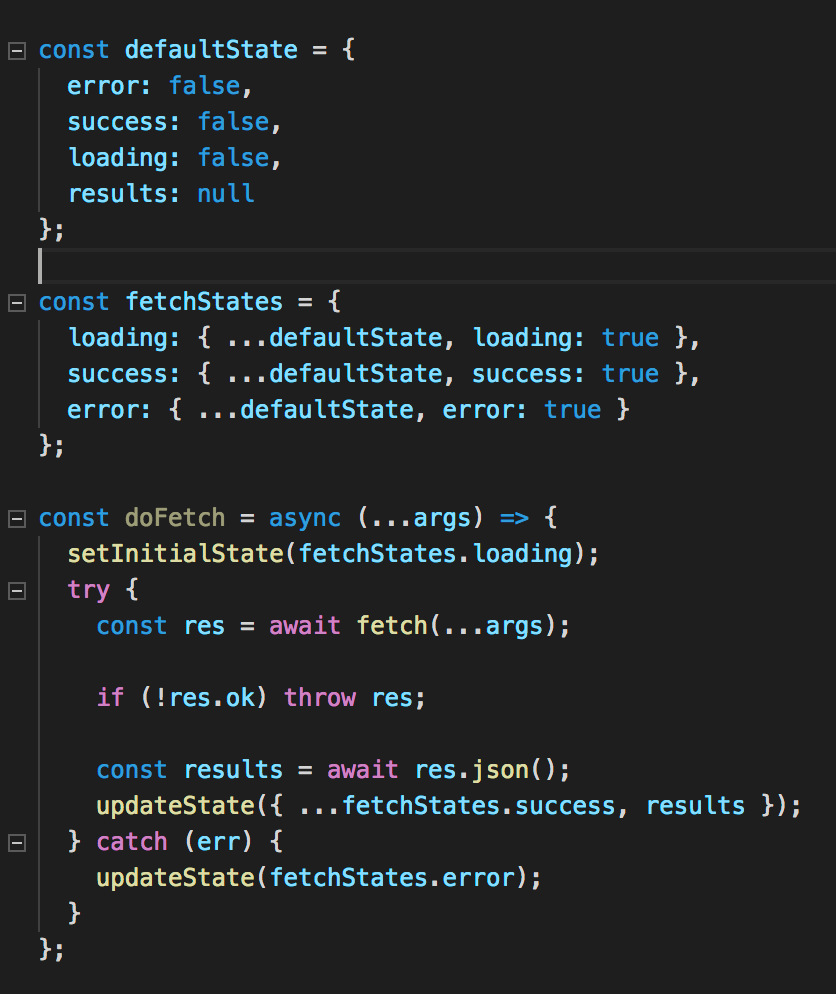Screen dimensions: 836x994
Task: Select the word fetchStates on its declaration
Action: click(x=203, y=301)
